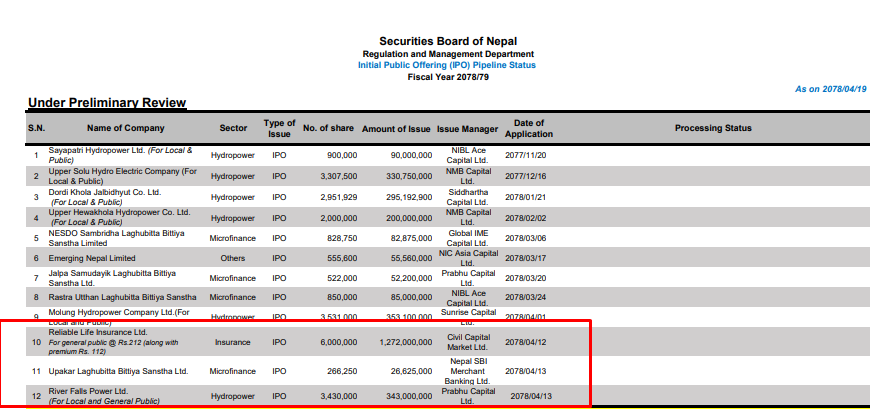Select the "Issue Manager" column header
874x409 pixels.
467,129
